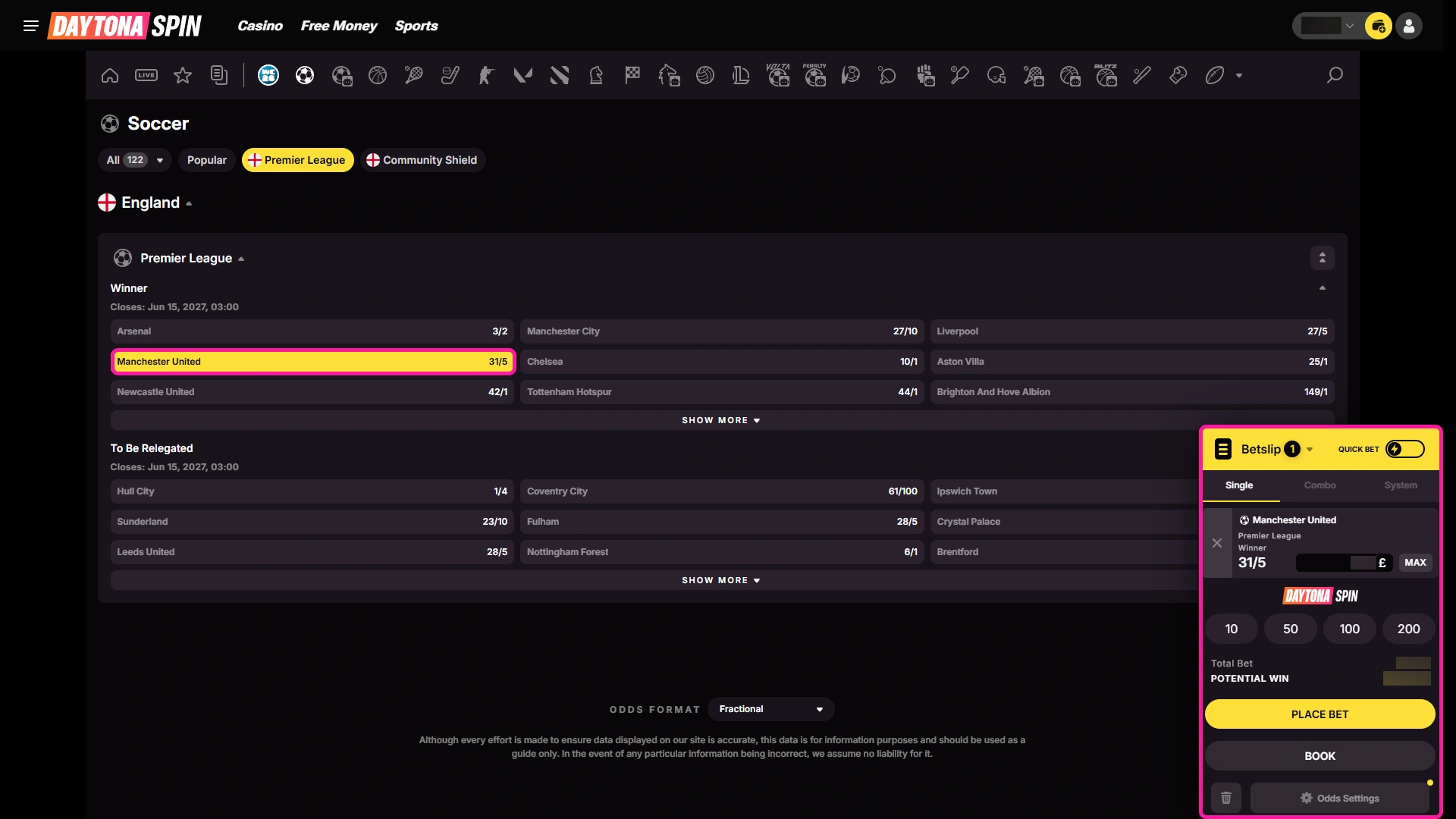This screenshot has height=819, width=1456.
Task: Select the VOLTA football icon
Action: point(778,75)
